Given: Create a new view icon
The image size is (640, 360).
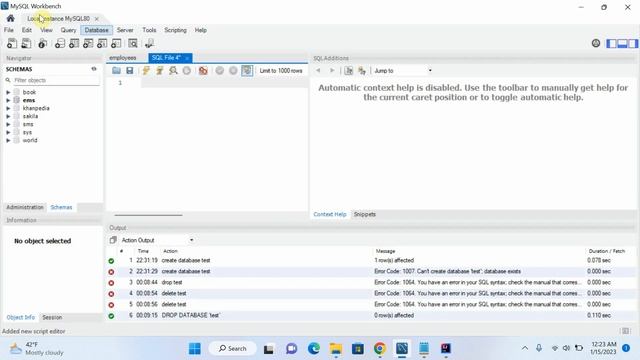Looking at the screenshot, I should (x=88, y=43).
